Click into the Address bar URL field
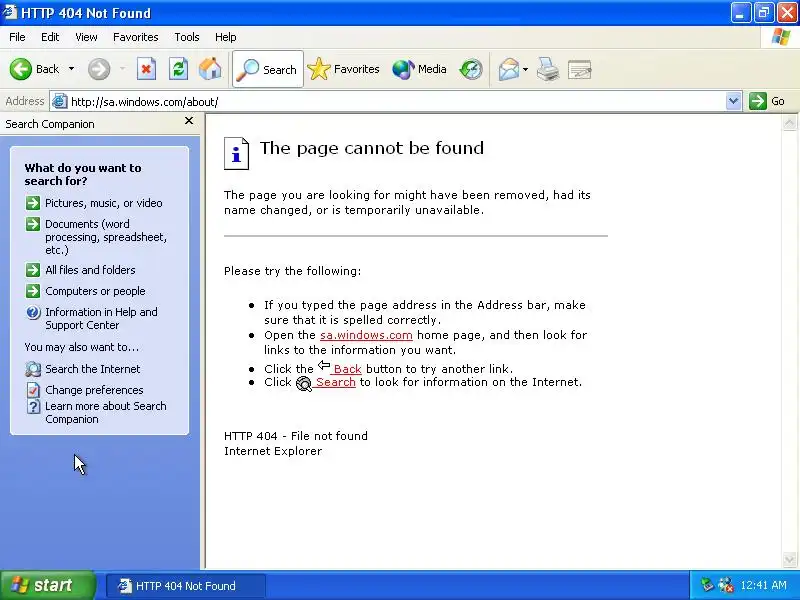The height and width of the screenshot is (600, 800). (395, 102)
